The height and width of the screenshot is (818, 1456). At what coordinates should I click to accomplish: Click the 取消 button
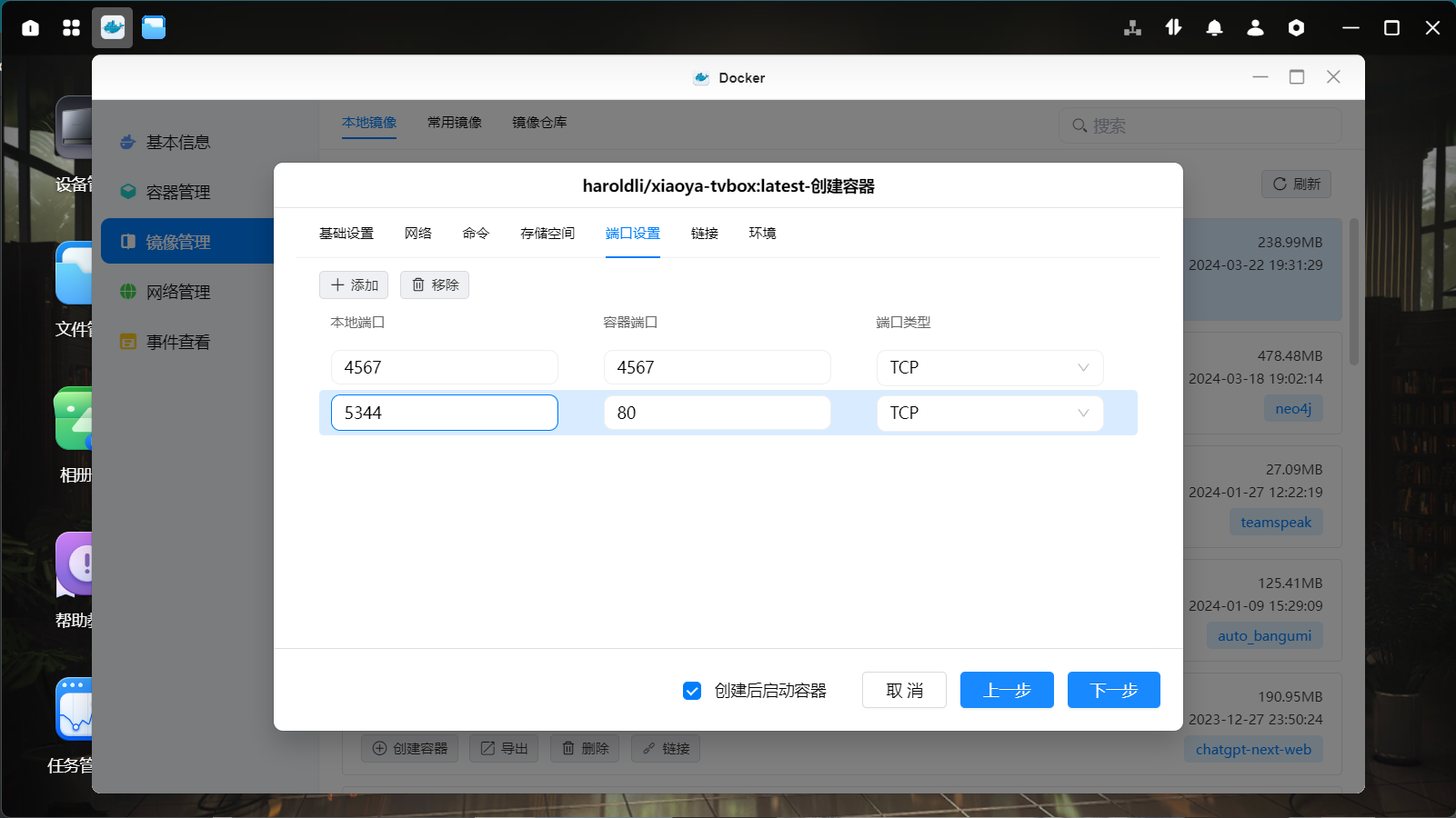point(904,690)
